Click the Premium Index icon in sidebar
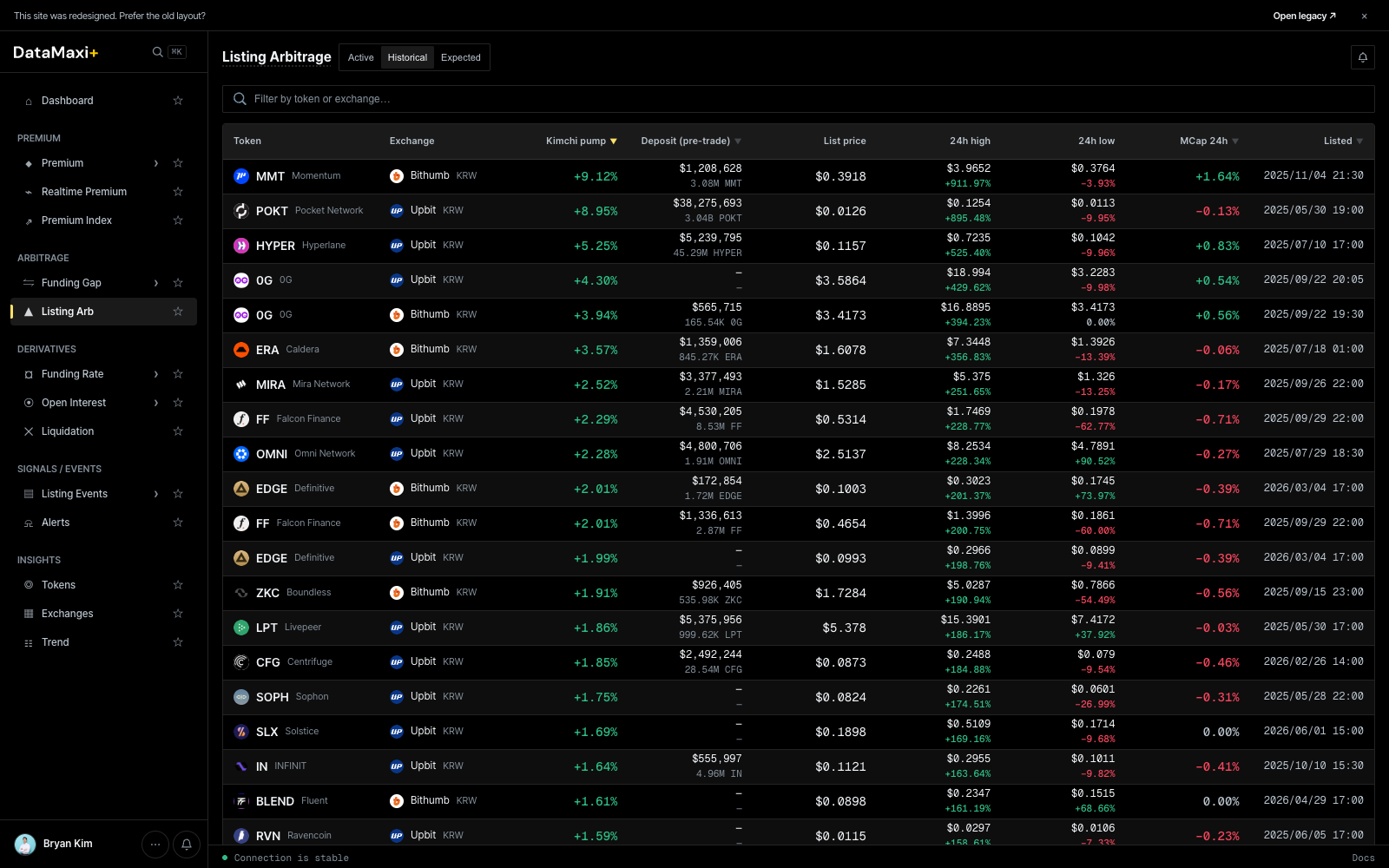Image resolution: width=1389 pixels, height=868 pixels. [29, 220]
